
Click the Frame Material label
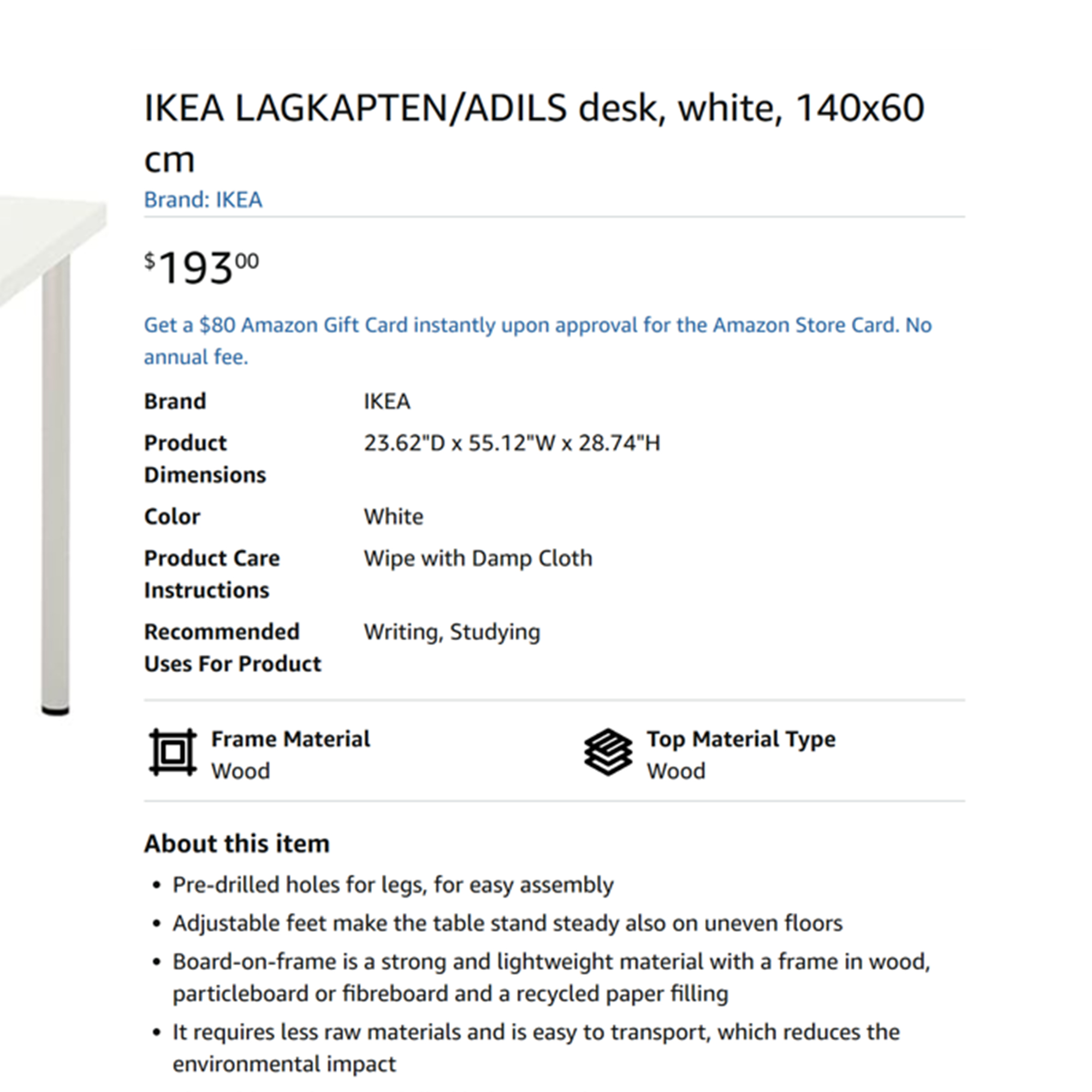290,739
